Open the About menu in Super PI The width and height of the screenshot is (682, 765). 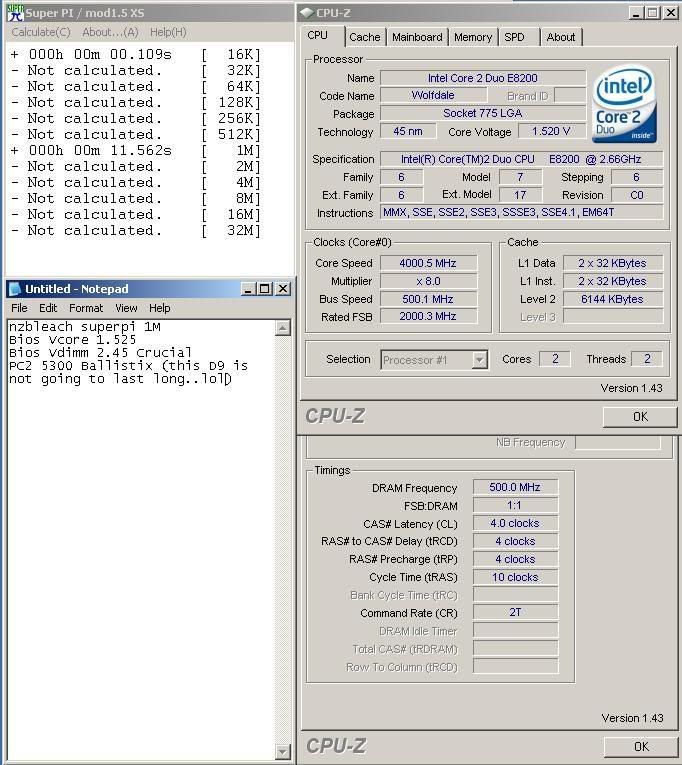(x=110, y=32)
